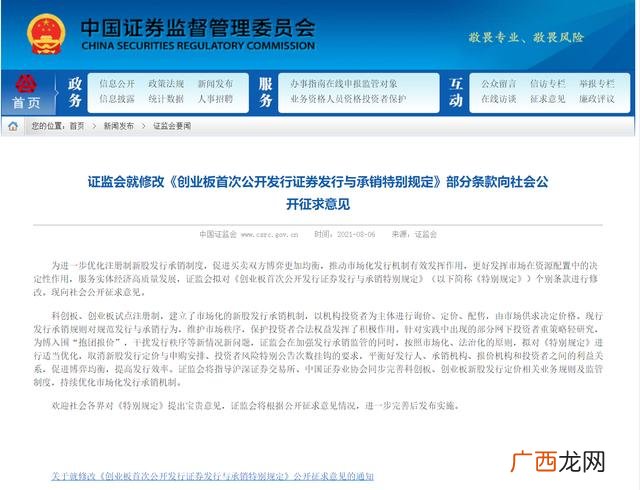Viewport: 640px width, 490px height.
Task: Click the 来源: 证监会 text
Action: point(414,234)
